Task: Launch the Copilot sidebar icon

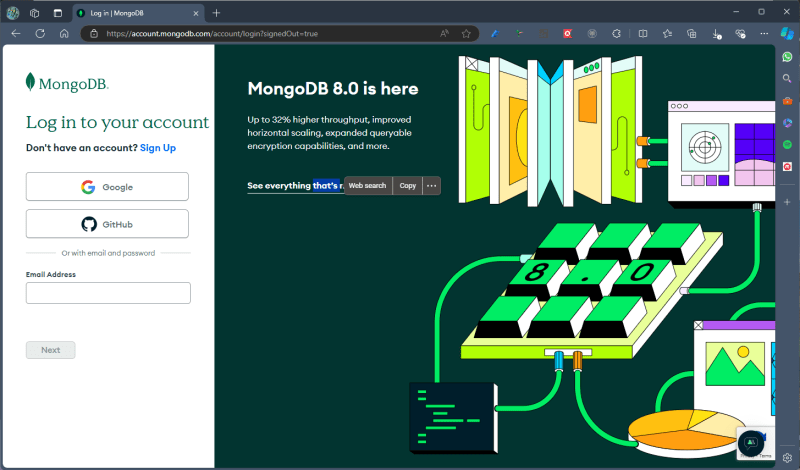Action: [x=787, y=34]
